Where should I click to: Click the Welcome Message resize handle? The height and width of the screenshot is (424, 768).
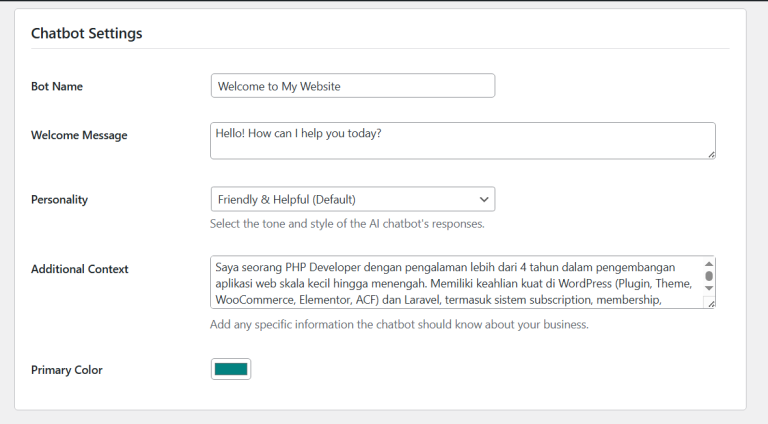(x=711, y=154)
